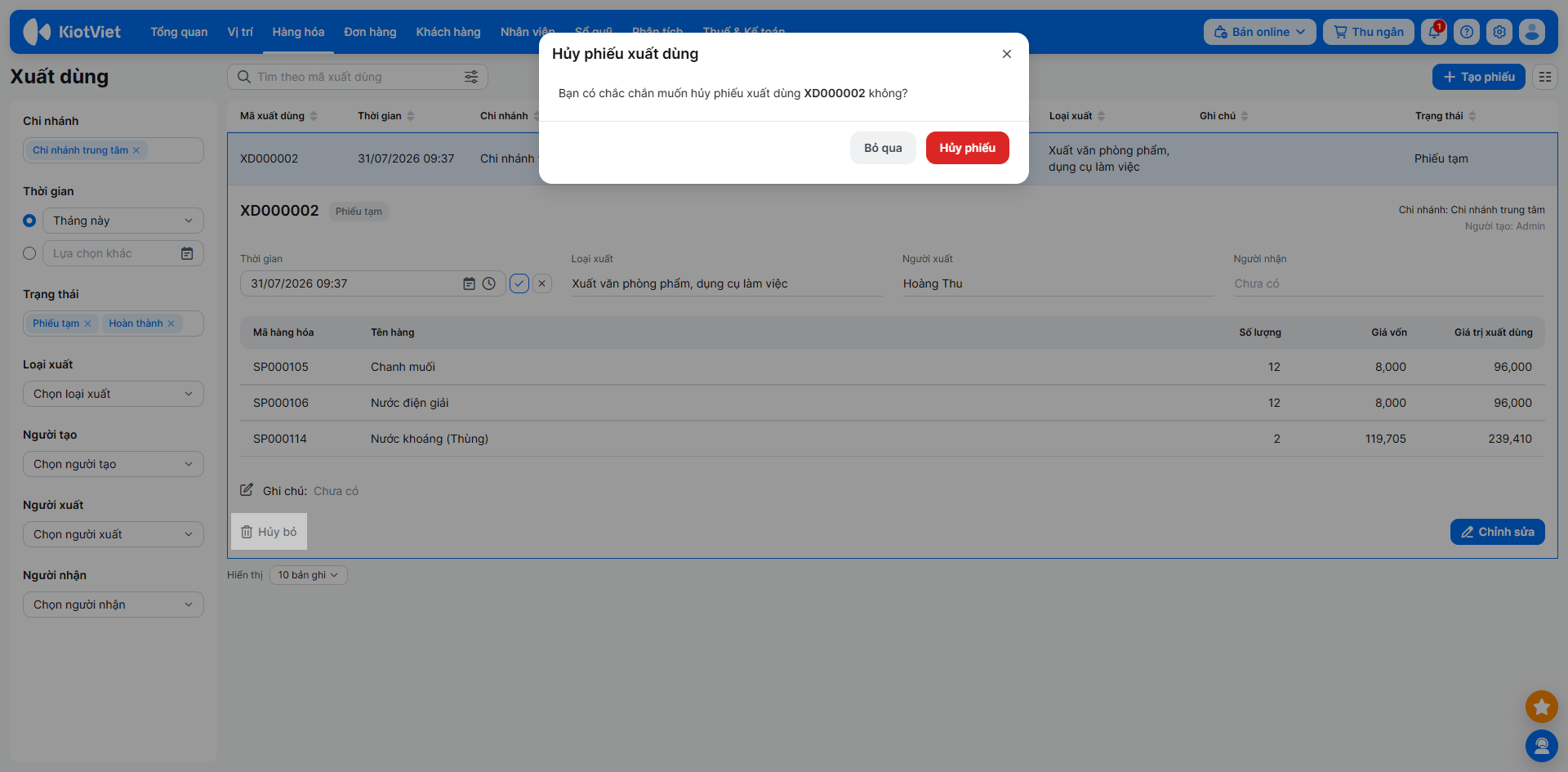The image size is (1568, 772).
Task: Click the orange star feedback icon
Action: coord(1542,707)
